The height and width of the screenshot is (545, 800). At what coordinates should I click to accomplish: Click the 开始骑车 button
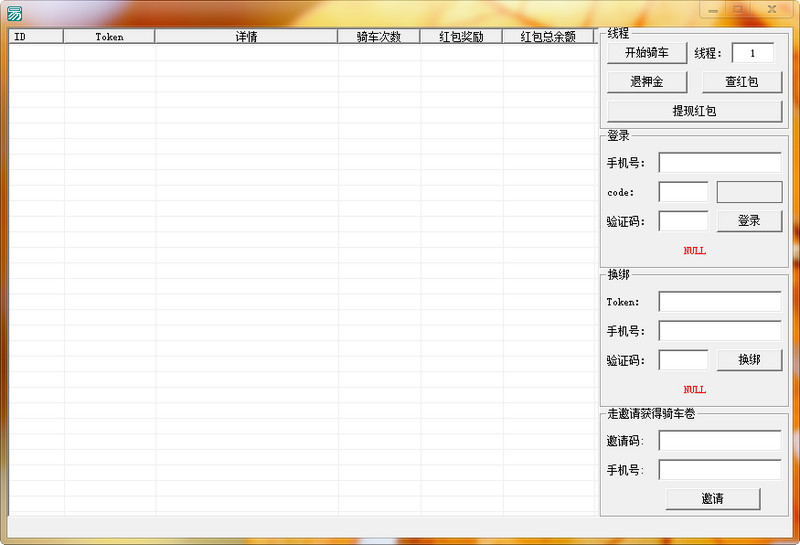[x=646, y=53]
